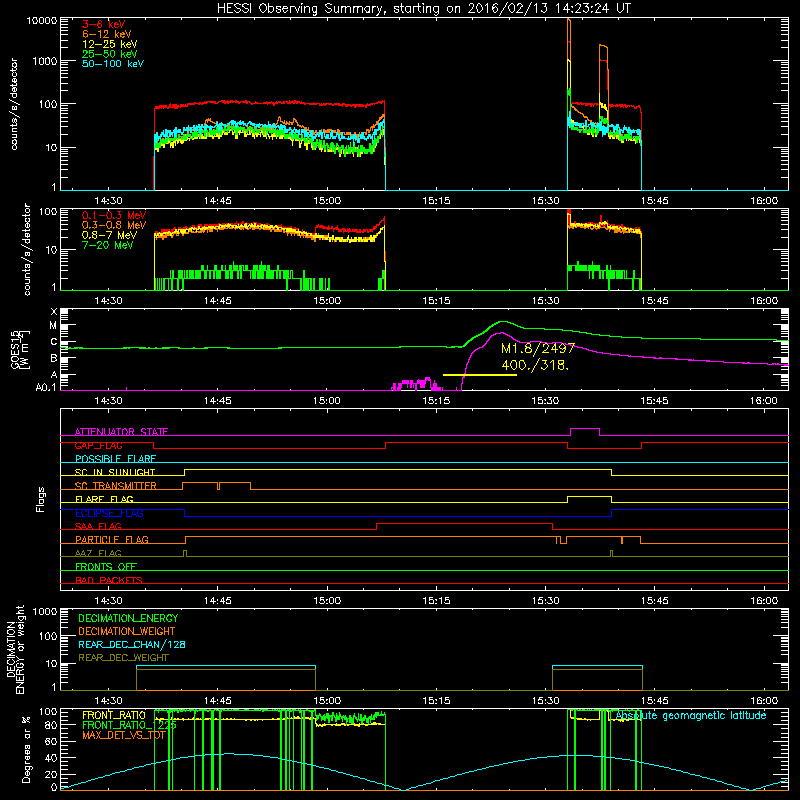
Task: Click the green FRONT_RATIO_1225 legend label
Action: tap(129, 725)
